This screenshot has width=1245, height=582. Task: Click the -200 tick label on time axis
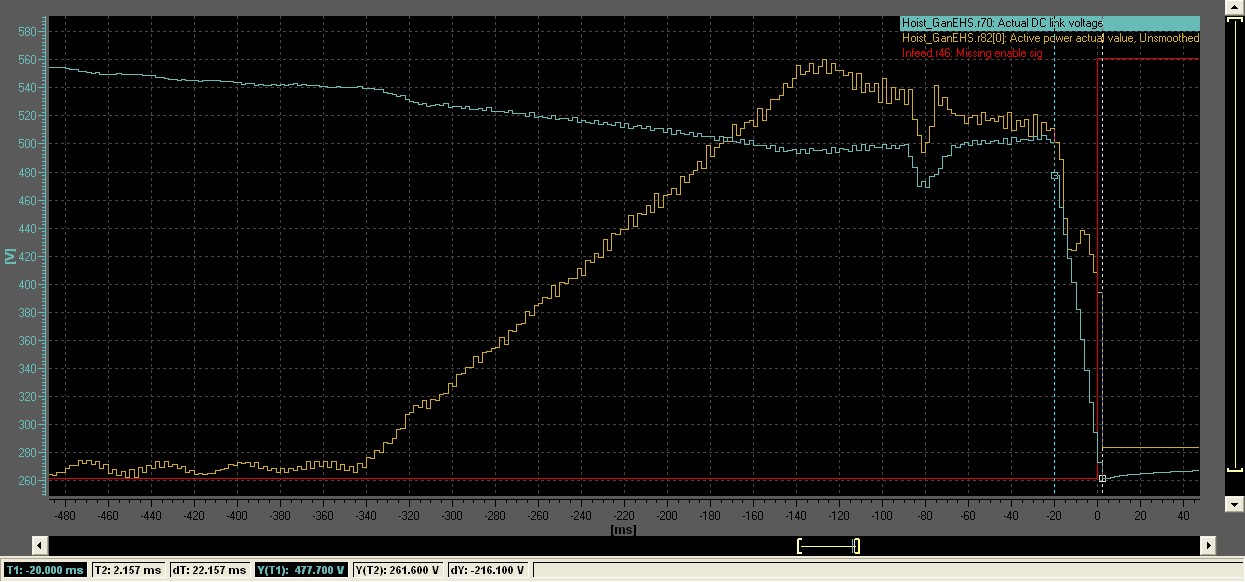(x=666, y=516)
